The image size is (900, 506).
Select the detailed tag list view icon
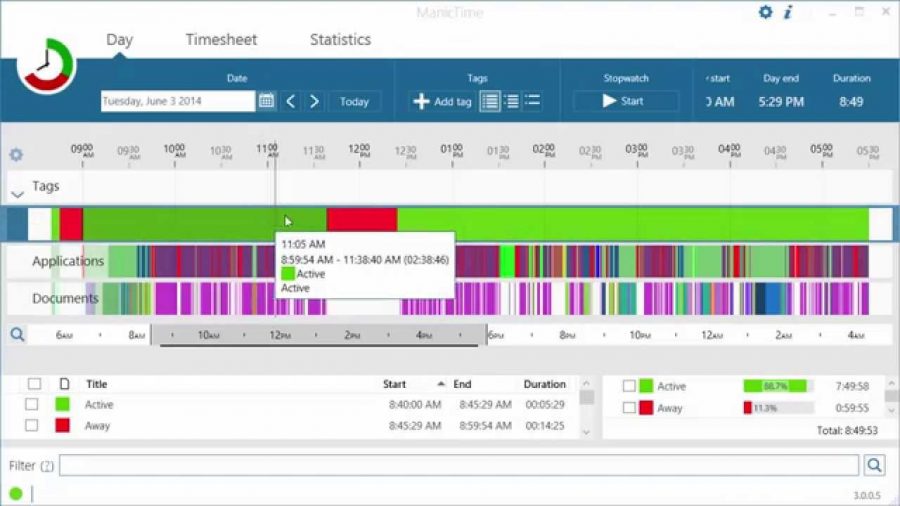point(490,102)
